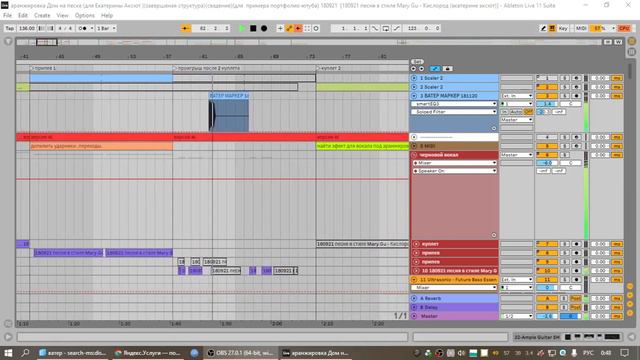
Task: Click the W optimize arrangement width button
Action: pos(618,42)
